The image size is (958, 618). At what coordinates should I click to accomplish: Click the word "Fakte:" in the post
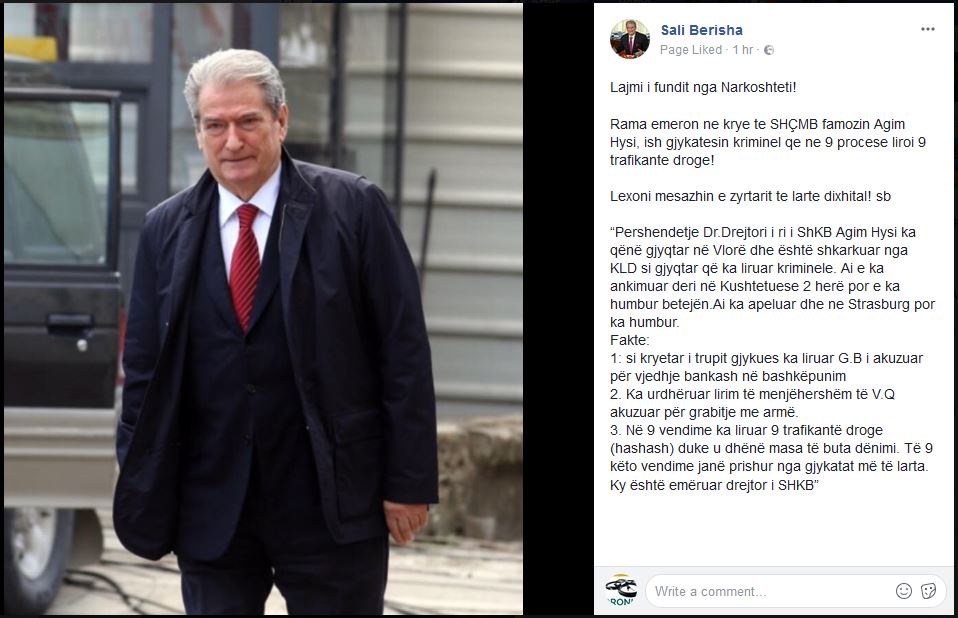[629, 341]
